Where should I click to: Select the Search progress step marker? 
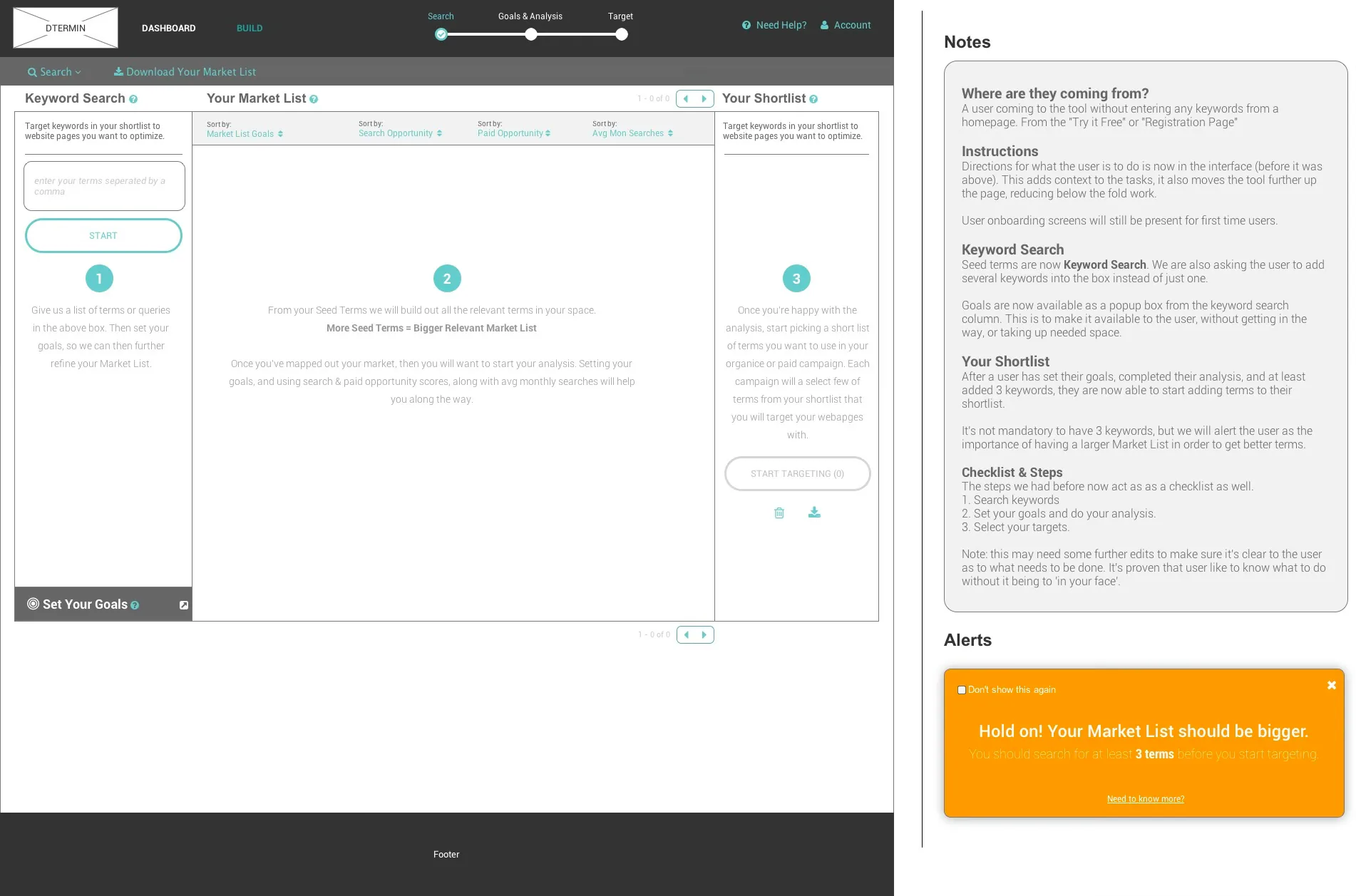tap(441, 34)
